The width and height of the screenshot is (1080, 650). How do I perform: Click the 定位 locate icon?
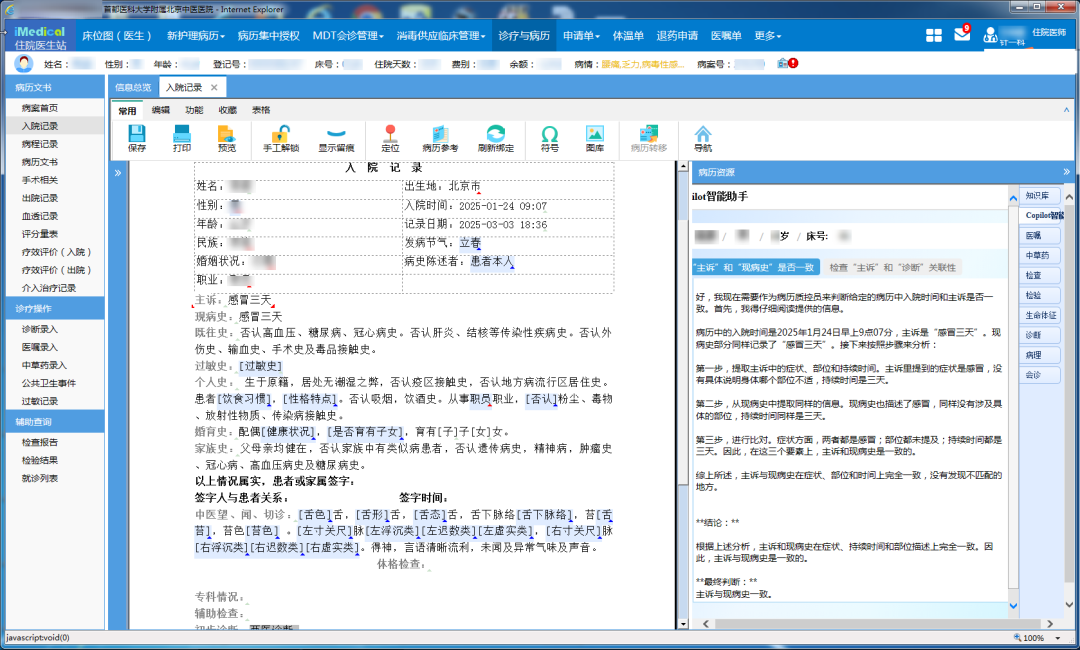coord(390,139)
